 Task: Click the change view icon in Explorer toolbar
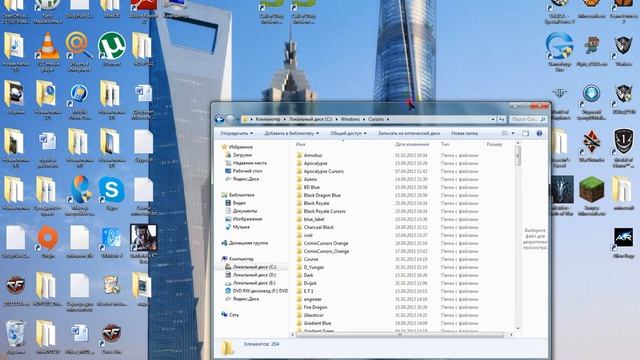click(x=504, y=133)
